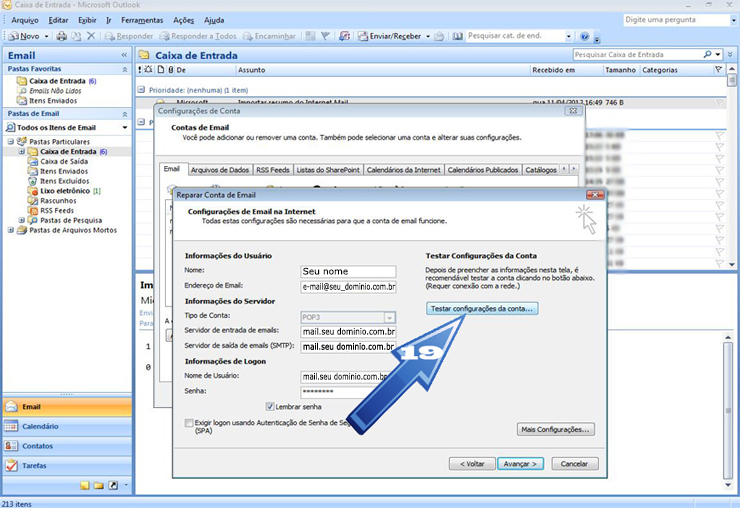Screen dimensions: 740x508
Task: Switch to the Arquivos de Dados tab
Action: click(218, 170)
